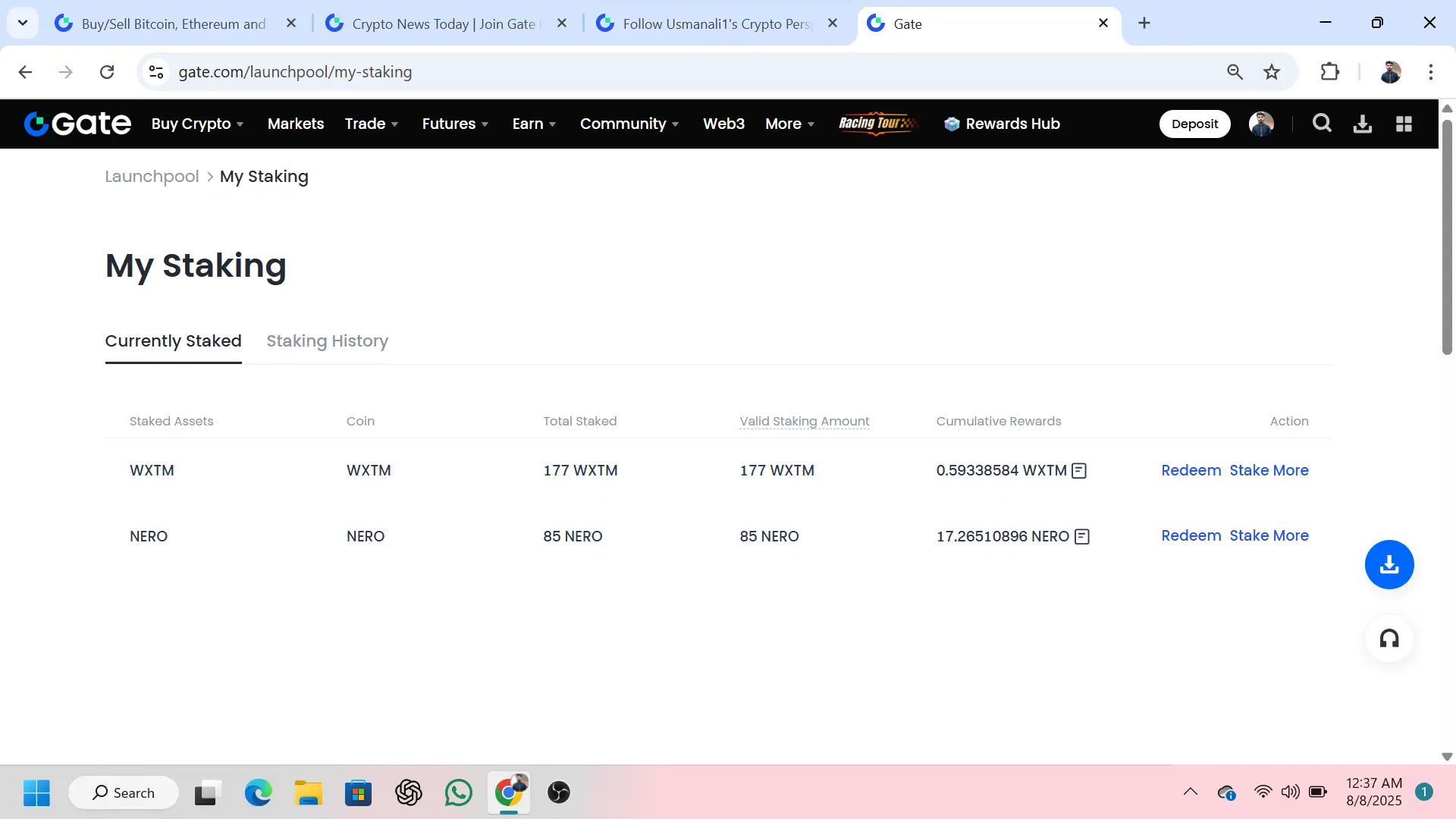The width and height of the screenshot is (1456, 819).
Task: Open Chrome three-dot menu
Action: coord(1431,72)
